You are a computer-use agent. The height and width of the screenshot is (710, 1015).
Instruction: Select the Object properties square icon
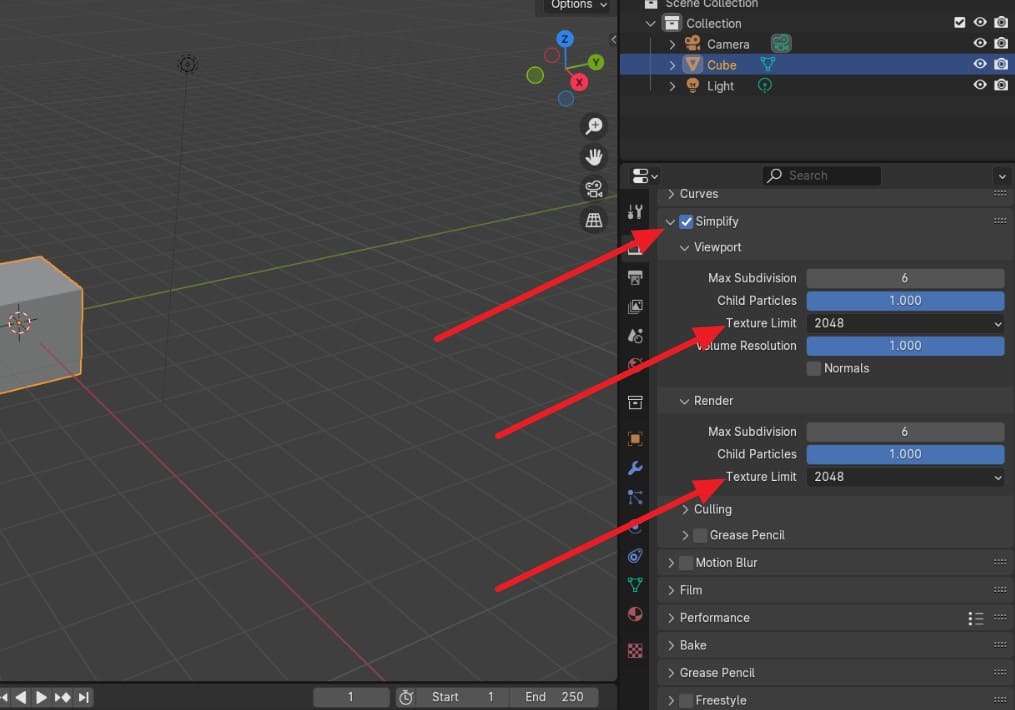point(634,437)
